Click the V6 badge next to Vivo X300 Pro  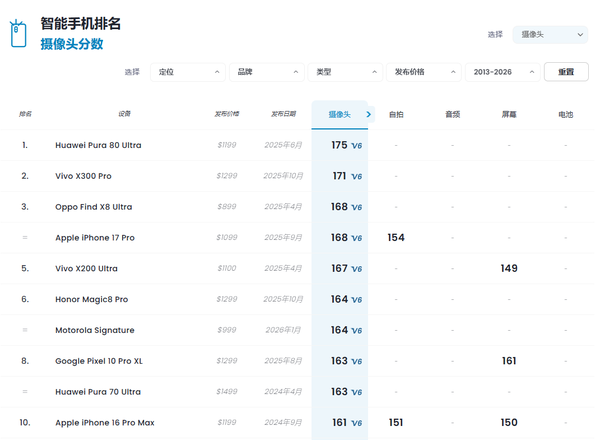tap(357, 177)
